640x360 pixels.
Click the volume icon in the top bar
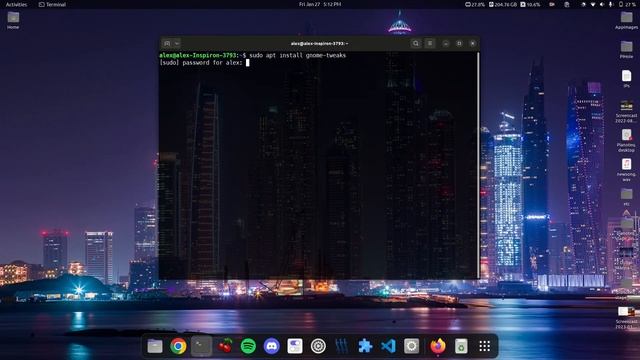602,4
